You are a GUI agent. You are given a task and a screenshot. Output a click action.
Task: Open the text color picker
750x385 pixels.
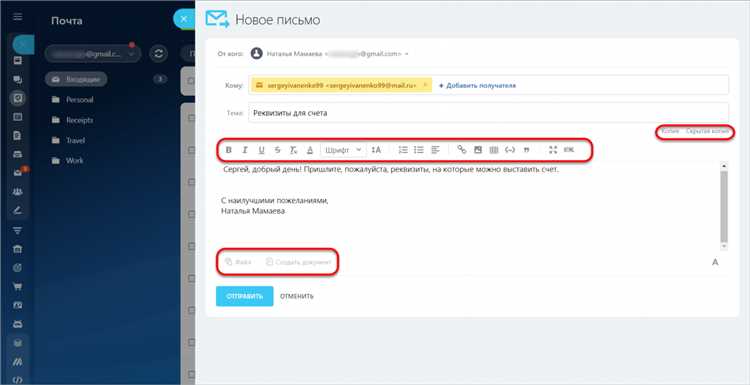point(309,150)
